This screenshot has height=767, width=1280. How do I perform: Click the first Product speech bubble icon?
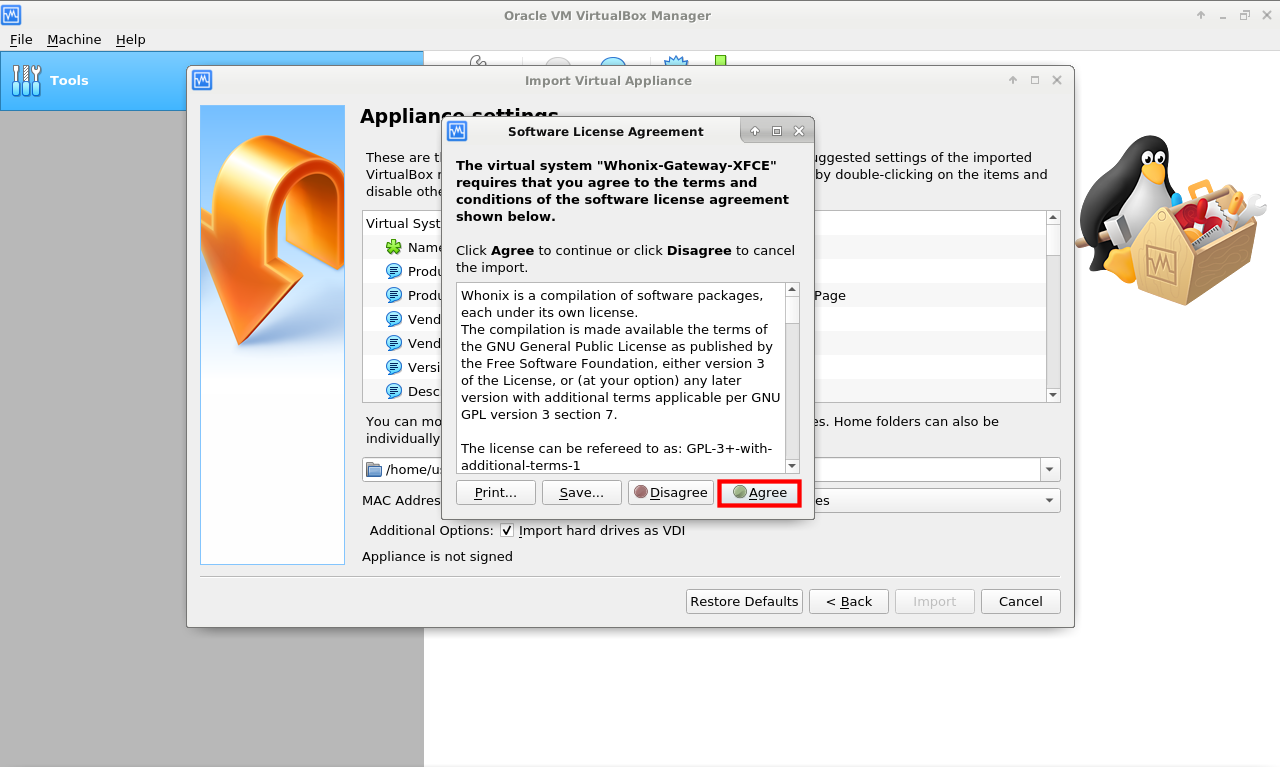394,271
